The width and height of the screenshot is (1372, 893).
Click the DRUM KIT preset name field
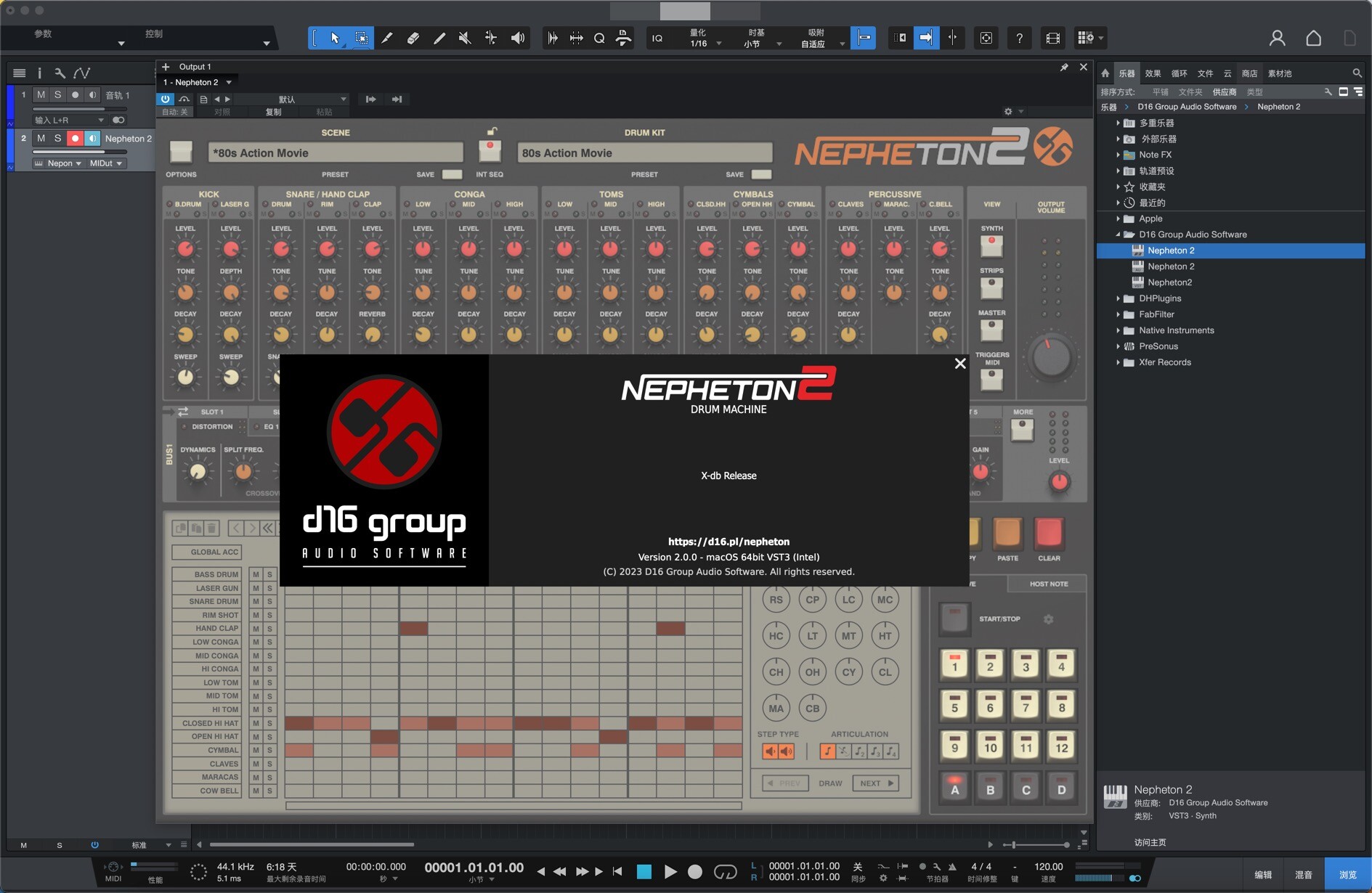tap(644, 152)
